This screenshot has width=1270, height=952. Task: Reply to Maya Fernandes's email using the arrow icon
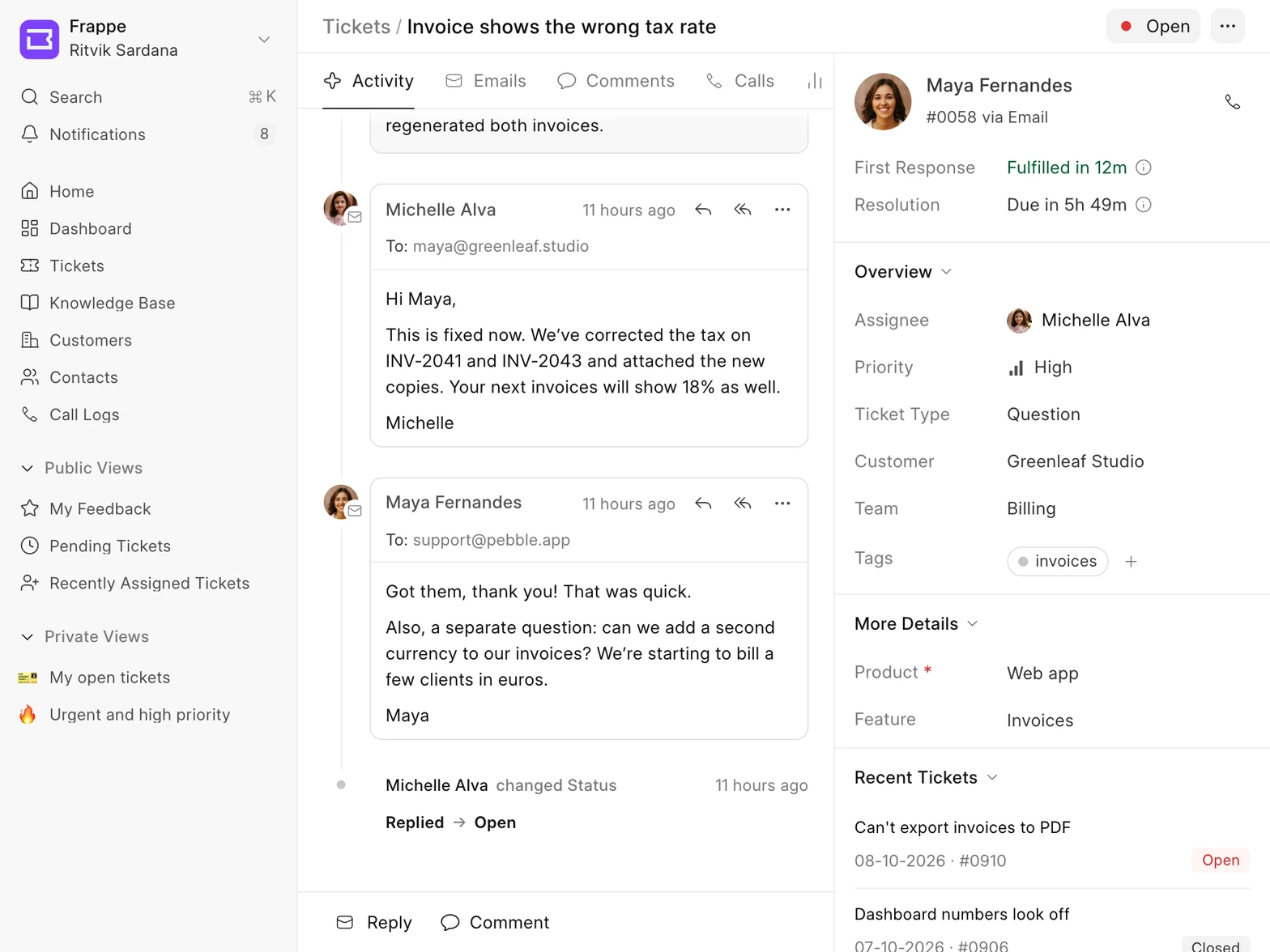[703, 504]
